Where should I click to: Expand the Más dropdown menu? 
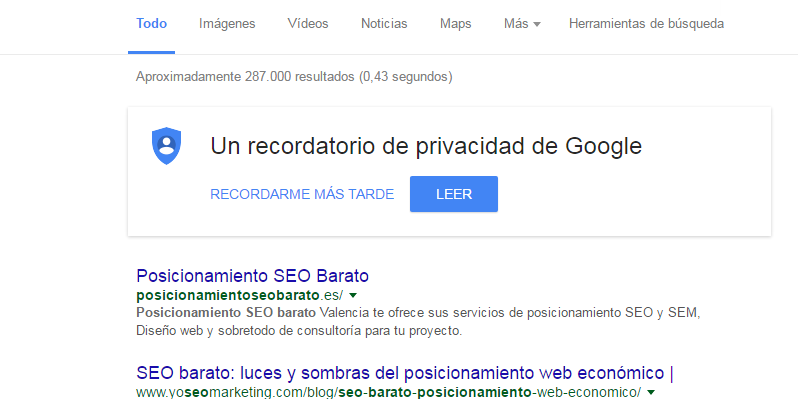522,23
